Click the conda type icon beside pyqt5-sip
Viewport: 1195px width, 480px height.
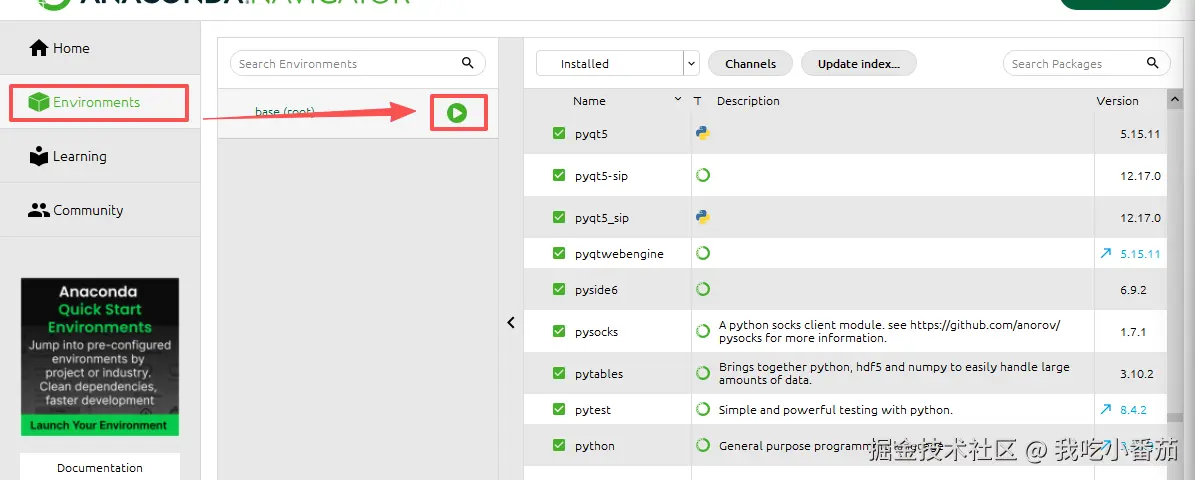click(x=703, y=175)
